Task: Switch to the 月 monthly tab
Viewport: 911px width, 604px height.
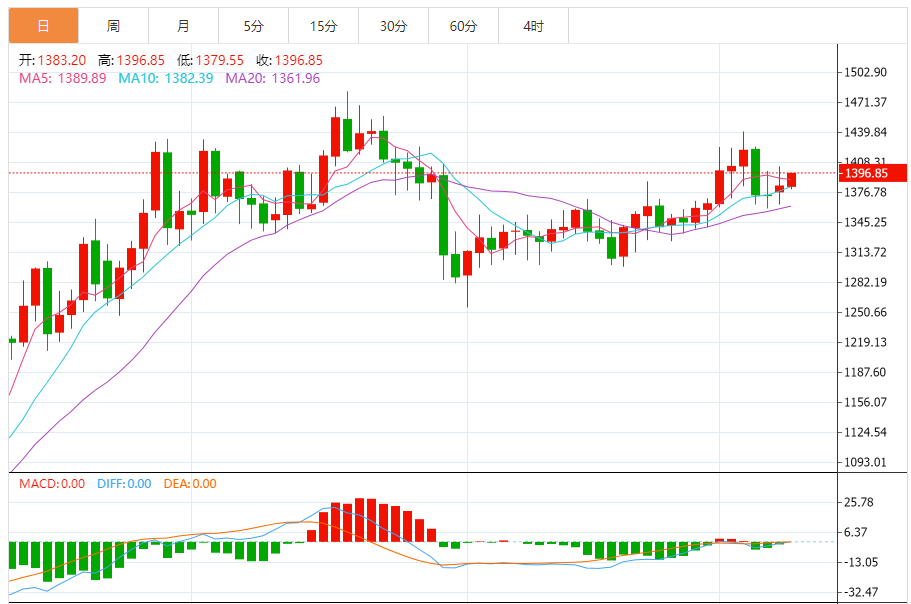Action: pyautogui.click(x=184, y=26)
